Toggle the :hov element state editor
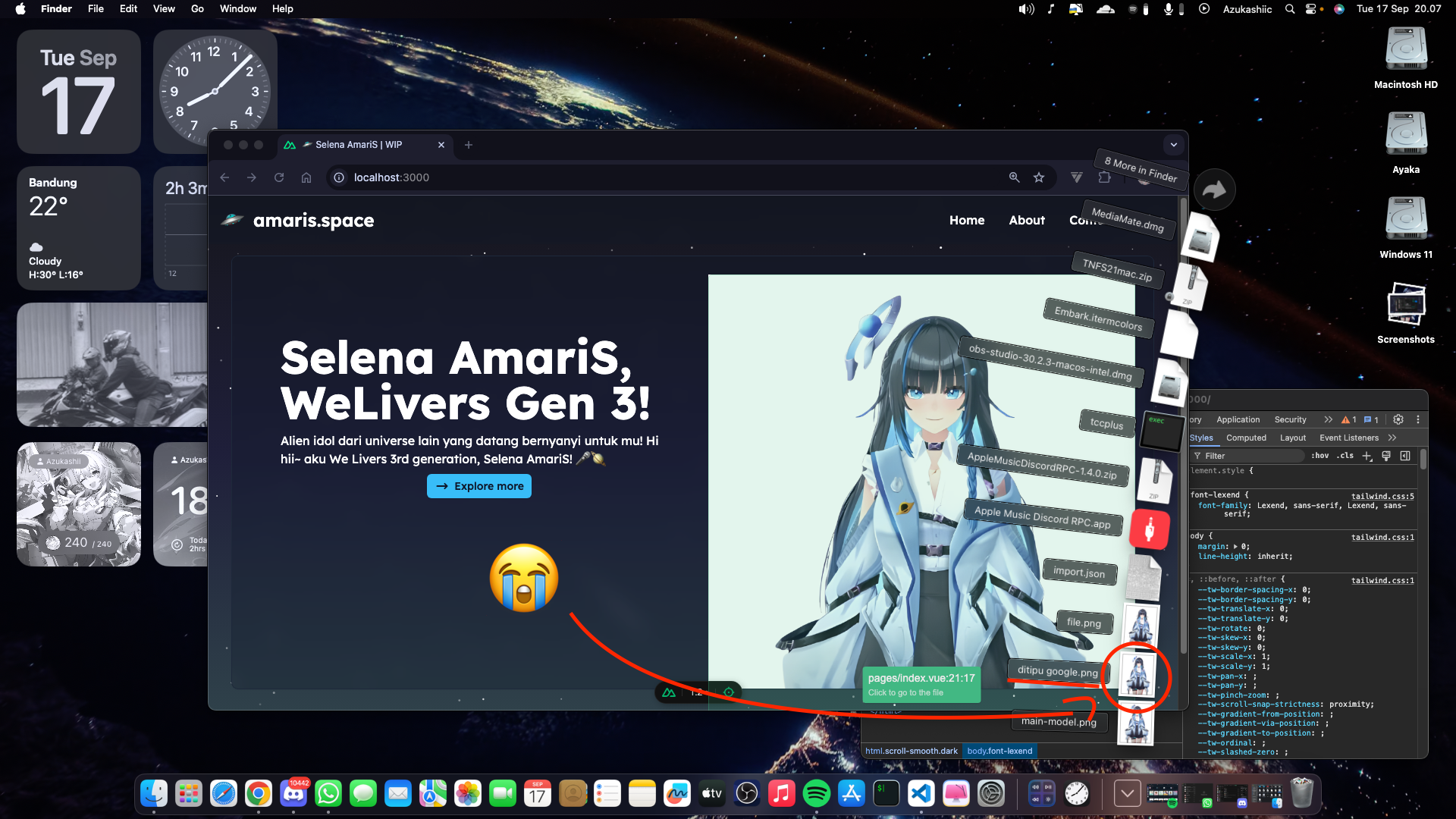This screenshot has height=819, width=1456. point(1320,456)
